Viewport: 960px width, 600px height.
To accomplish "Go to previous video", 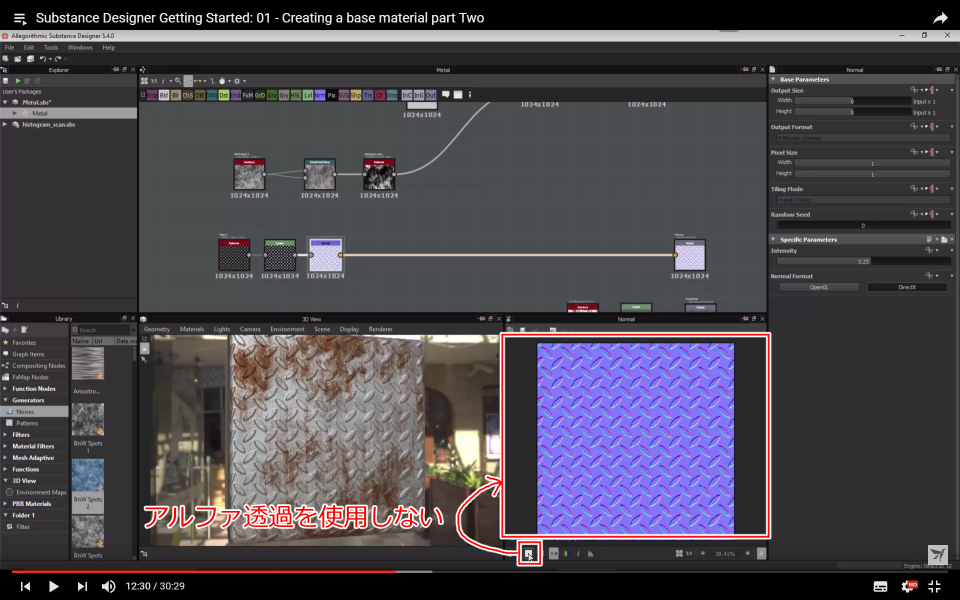I will point(25,587).
